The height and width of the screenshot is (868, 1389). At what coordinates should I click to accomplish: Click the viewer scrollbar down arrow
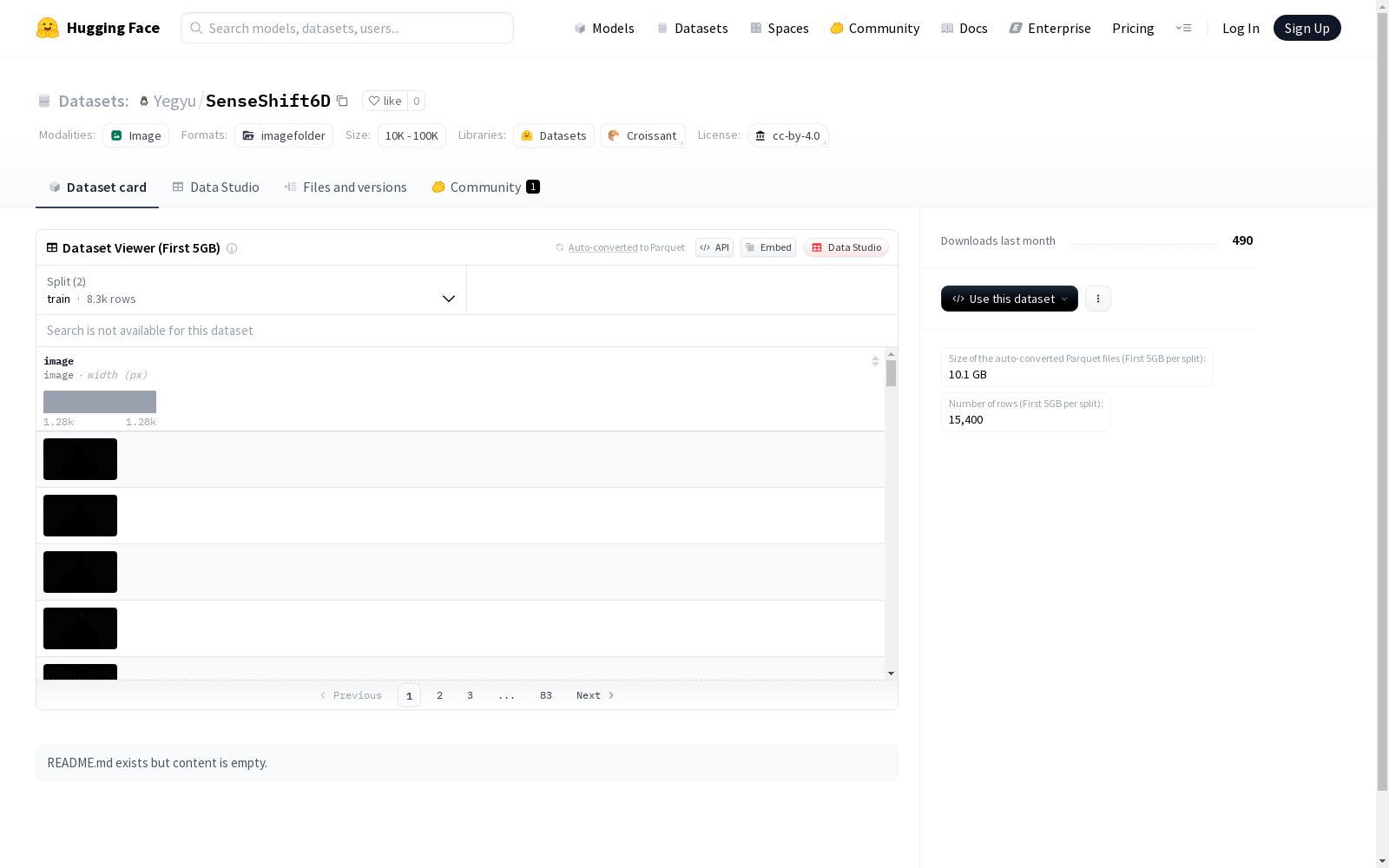891,674
